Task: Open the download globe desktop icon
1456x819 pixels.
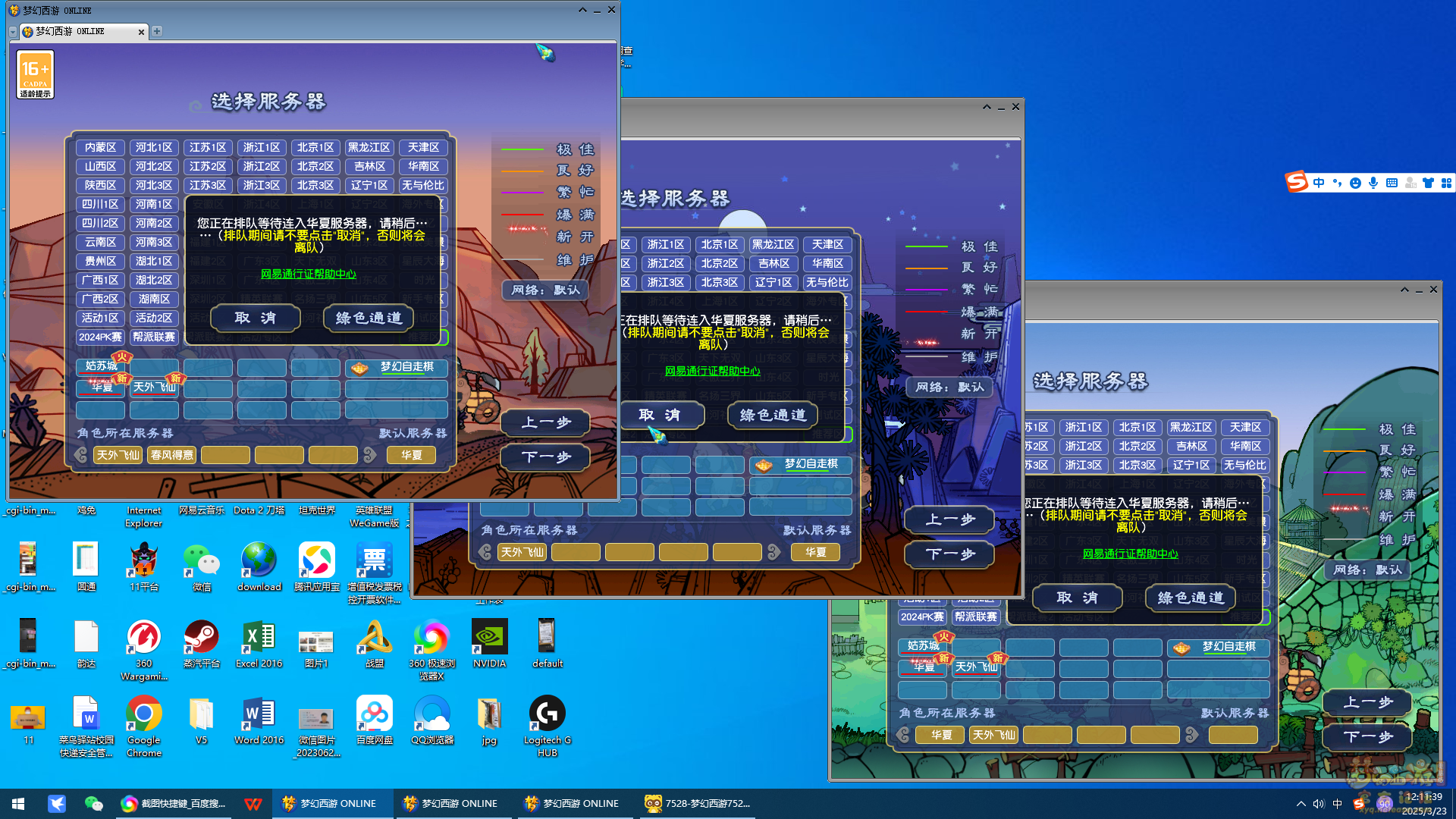Action: 259,566
